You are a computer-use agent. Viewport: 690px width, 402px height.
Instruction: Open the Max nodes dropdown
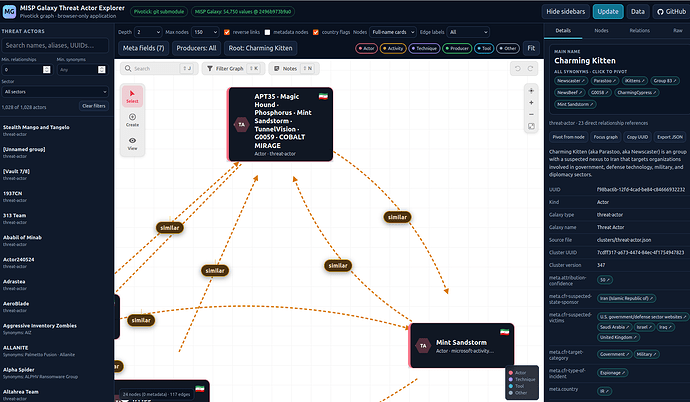206,32
